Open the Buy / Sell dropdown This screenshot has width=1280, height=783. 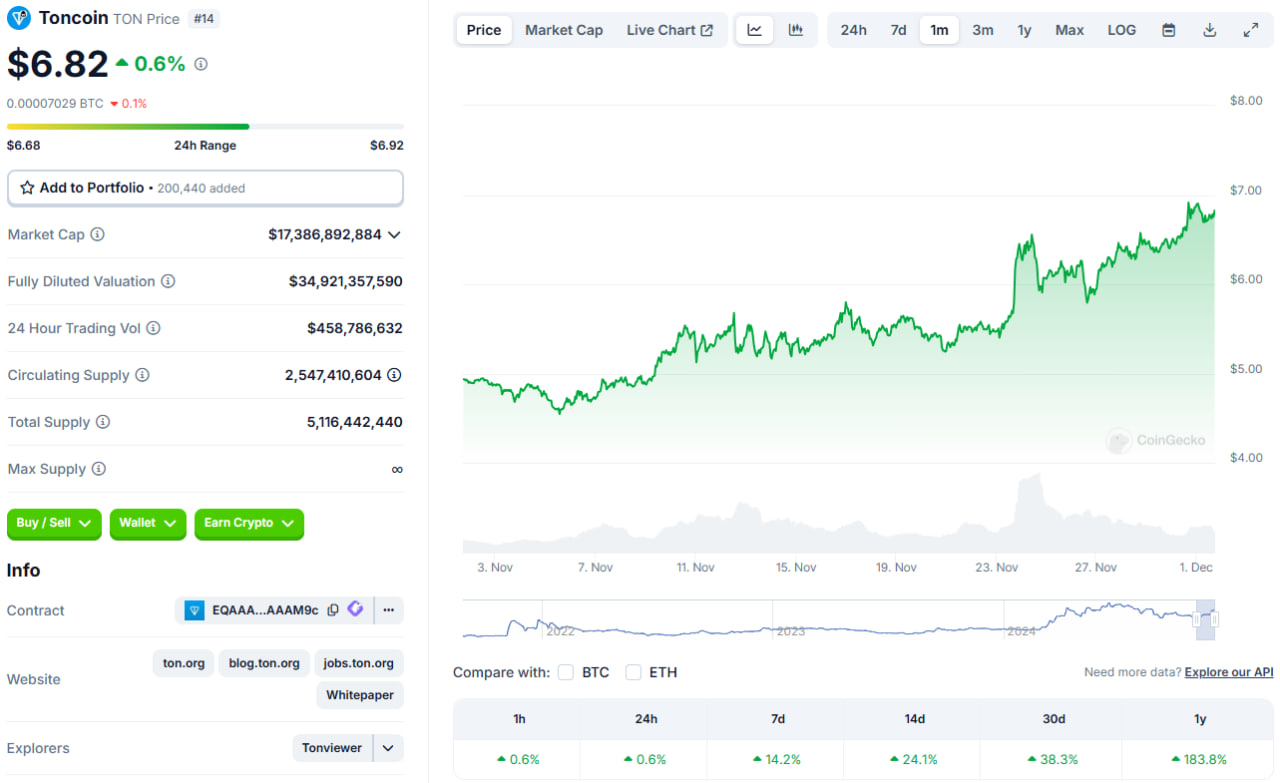[x=54, y=523]
